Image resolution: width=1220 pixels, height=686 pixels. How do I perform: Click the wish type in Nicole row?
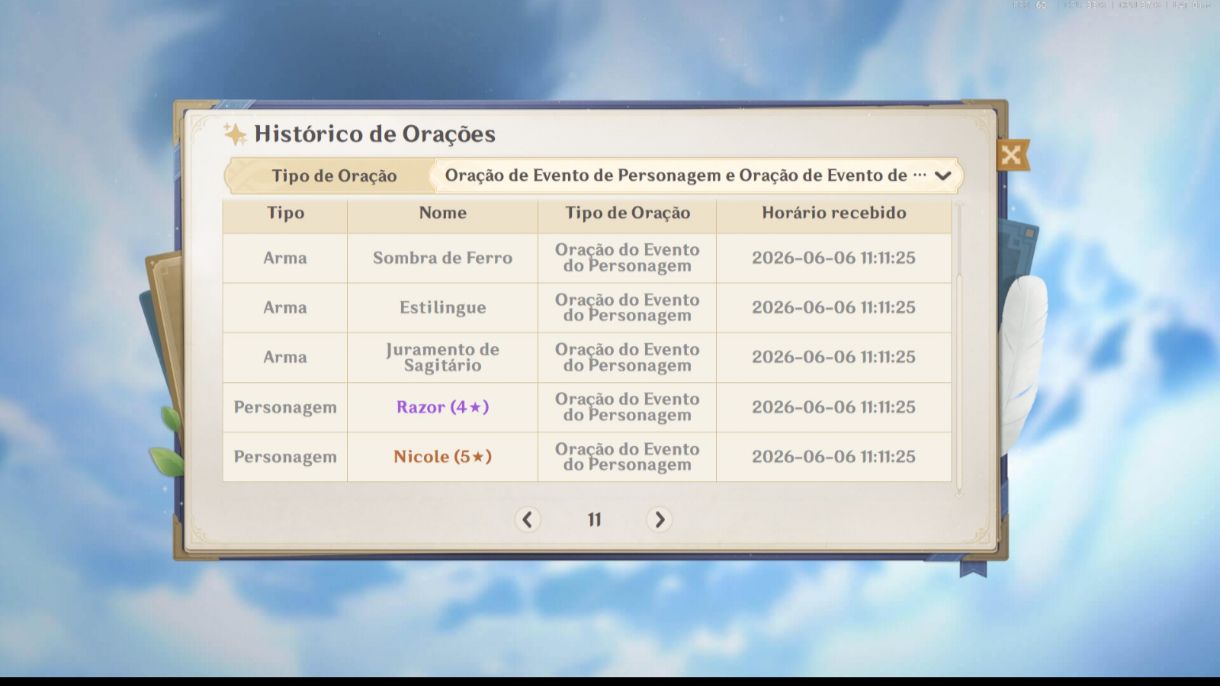tap(627, 457)
